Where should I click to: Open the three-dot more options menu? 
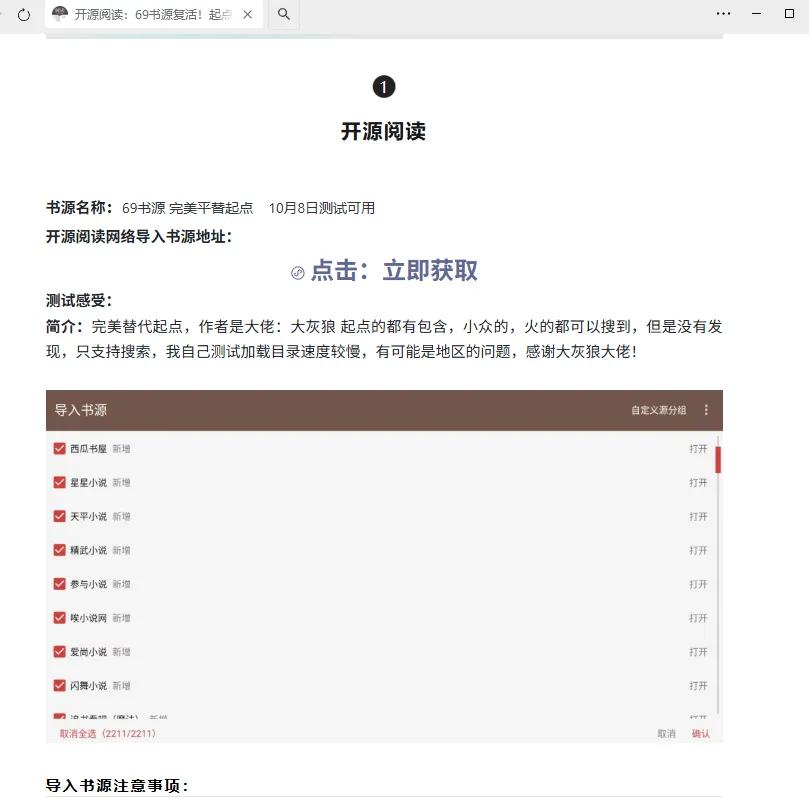pyautogui.click(x=724, y=14)
